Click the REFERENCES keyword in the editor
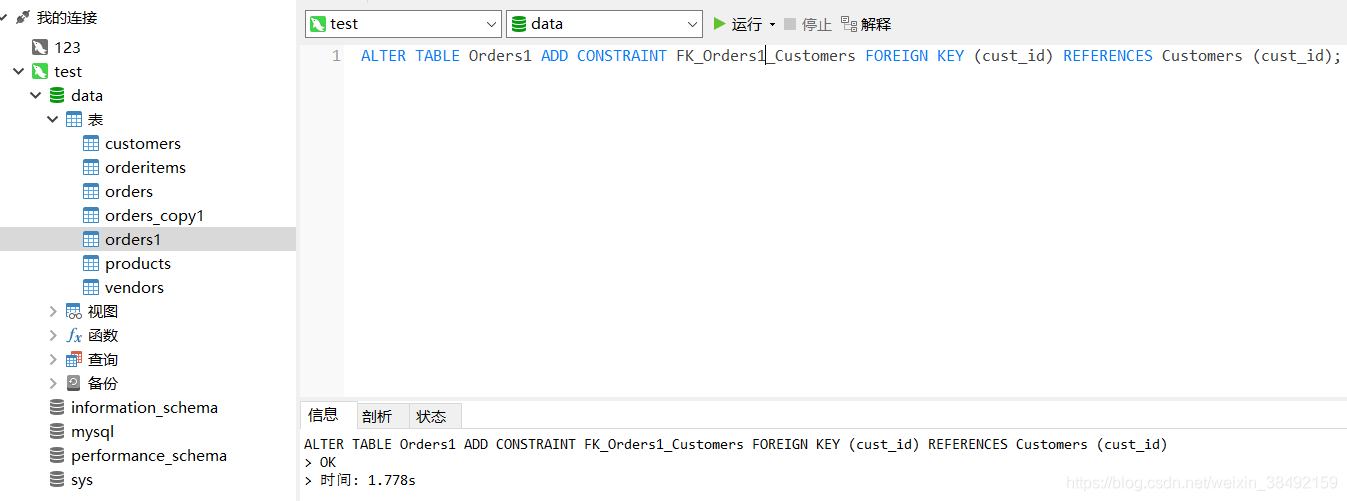Screen dimensions: 1347x501 point(1108,56)
